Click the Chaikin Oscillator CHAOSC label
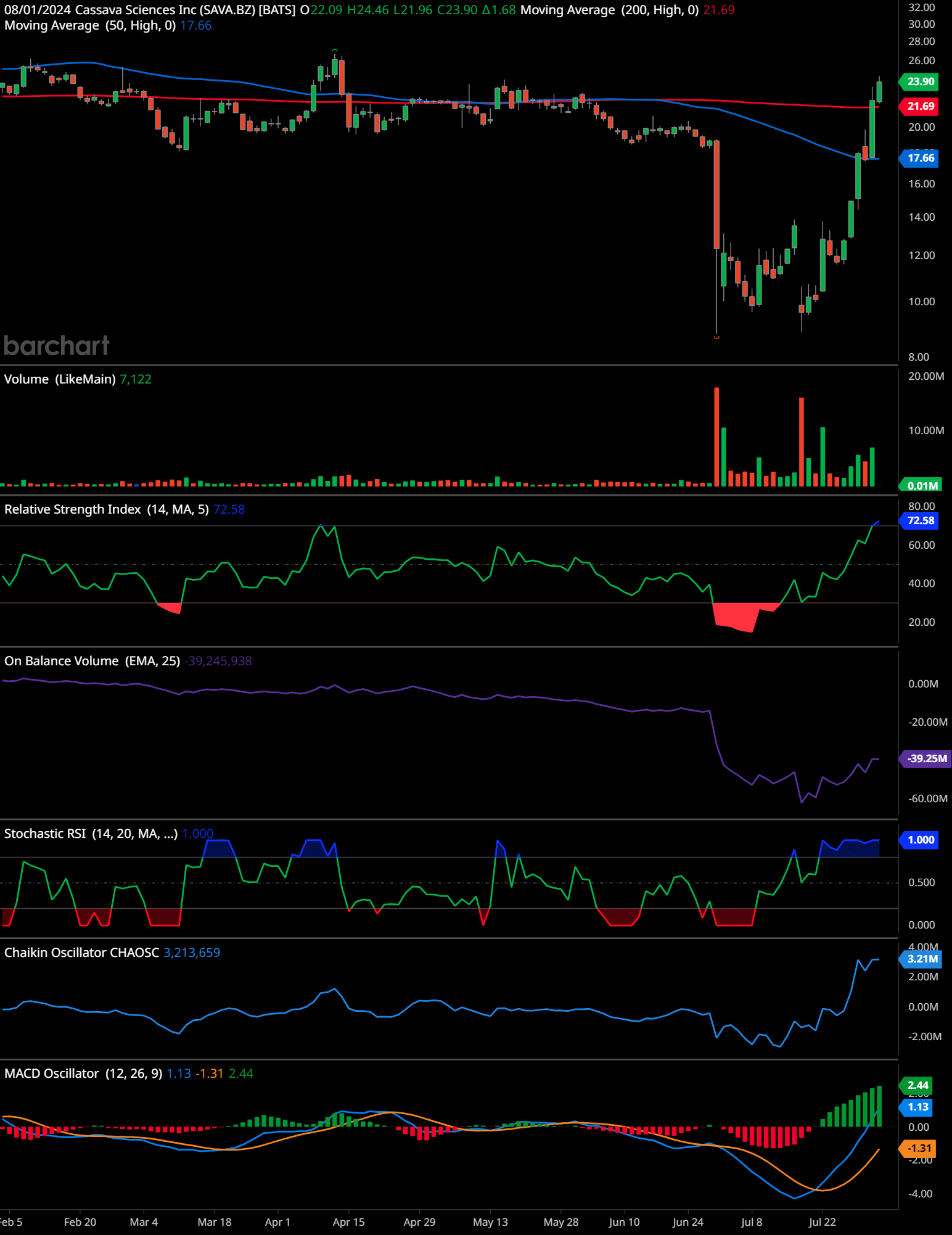Viewport: 952px width, 1235px height. (x=81, y=953)
